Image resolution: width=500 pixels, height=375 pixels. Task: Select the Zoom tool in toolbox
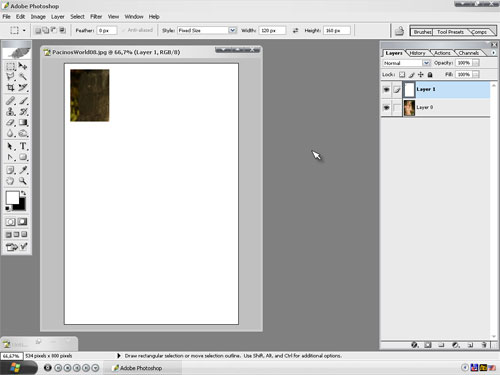pos(23,181)
